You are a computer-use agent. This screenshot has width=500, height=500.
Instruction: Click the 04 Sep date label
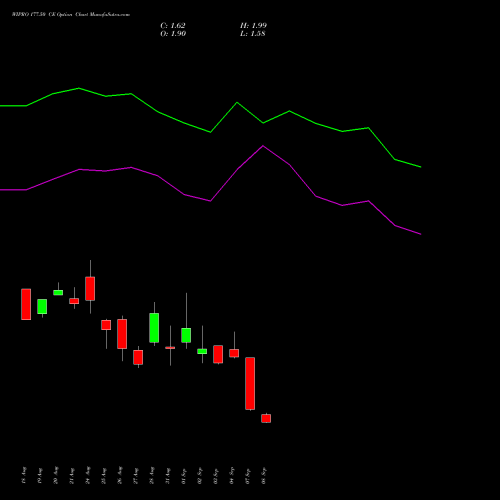pyautogui.click(x=232, y=476)
